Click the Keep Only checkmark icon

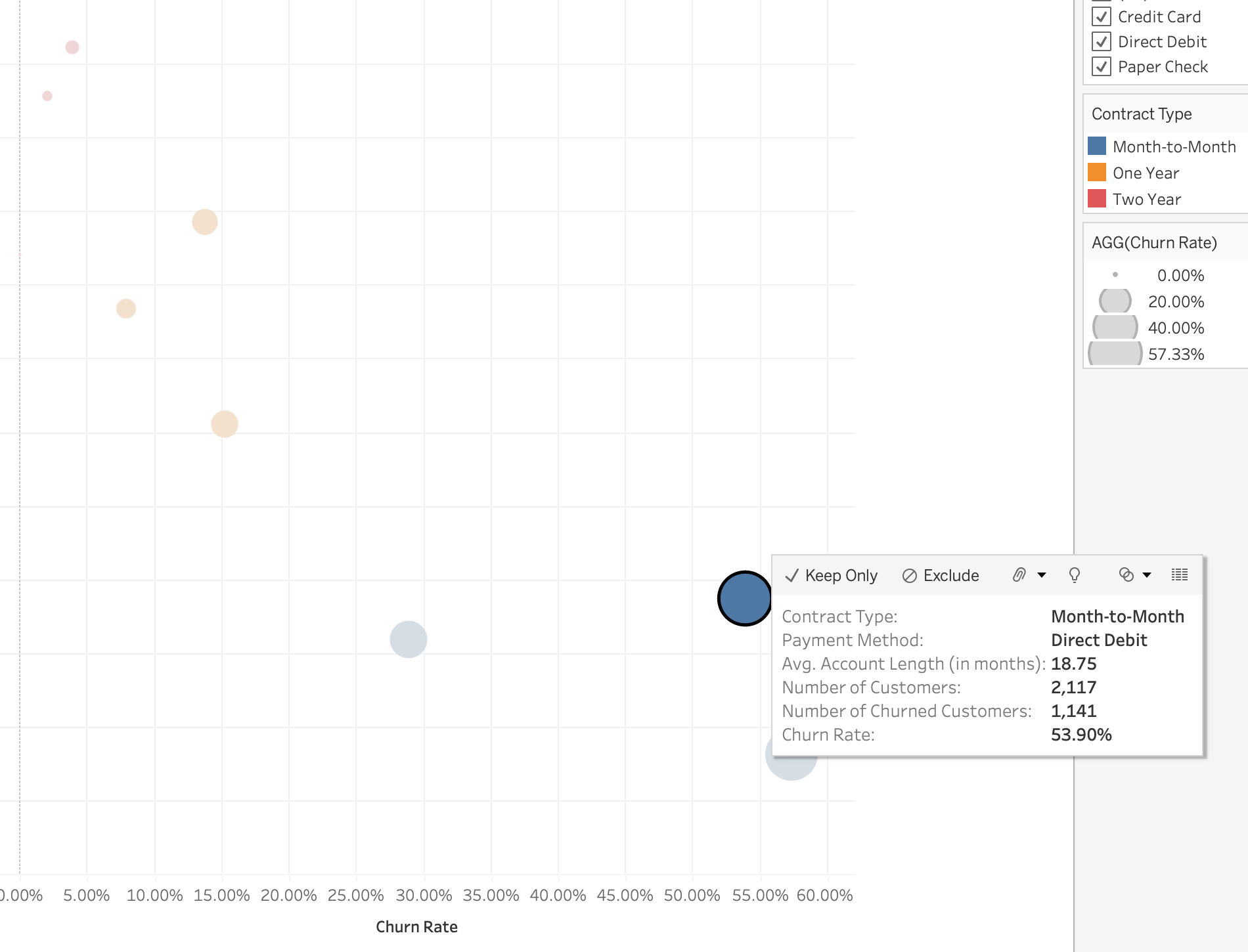click(x=792, y=576)
